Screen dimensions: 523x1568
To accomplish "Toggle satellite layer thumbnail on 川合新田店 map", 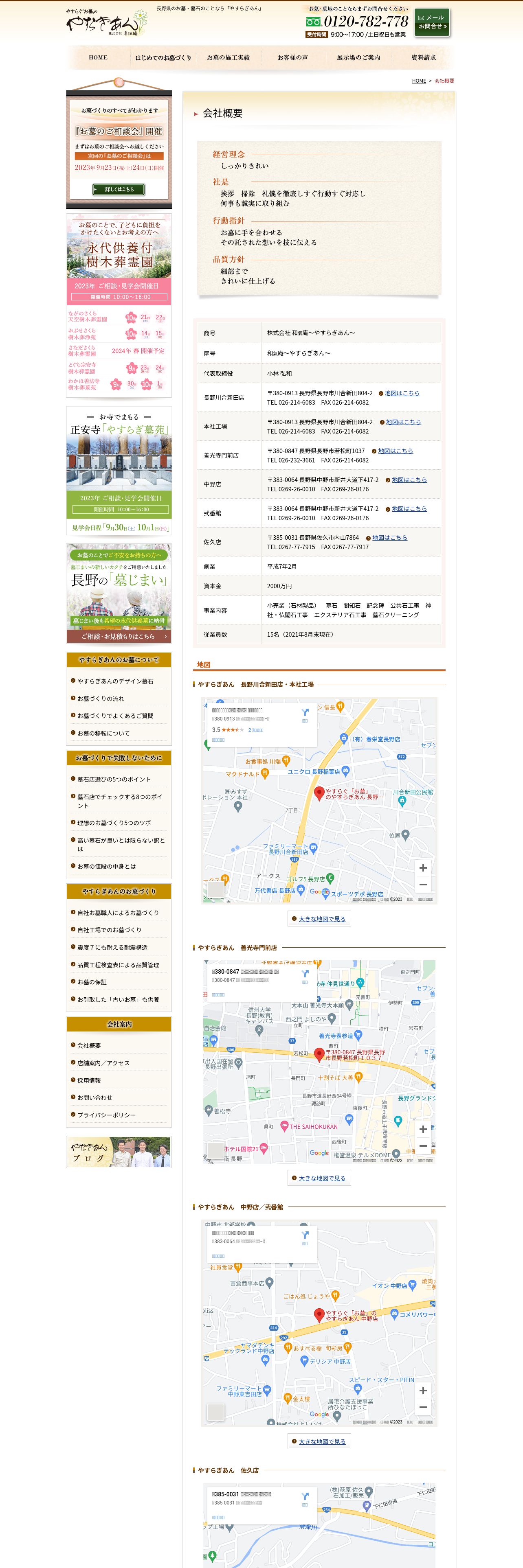I will coord(215,889).
